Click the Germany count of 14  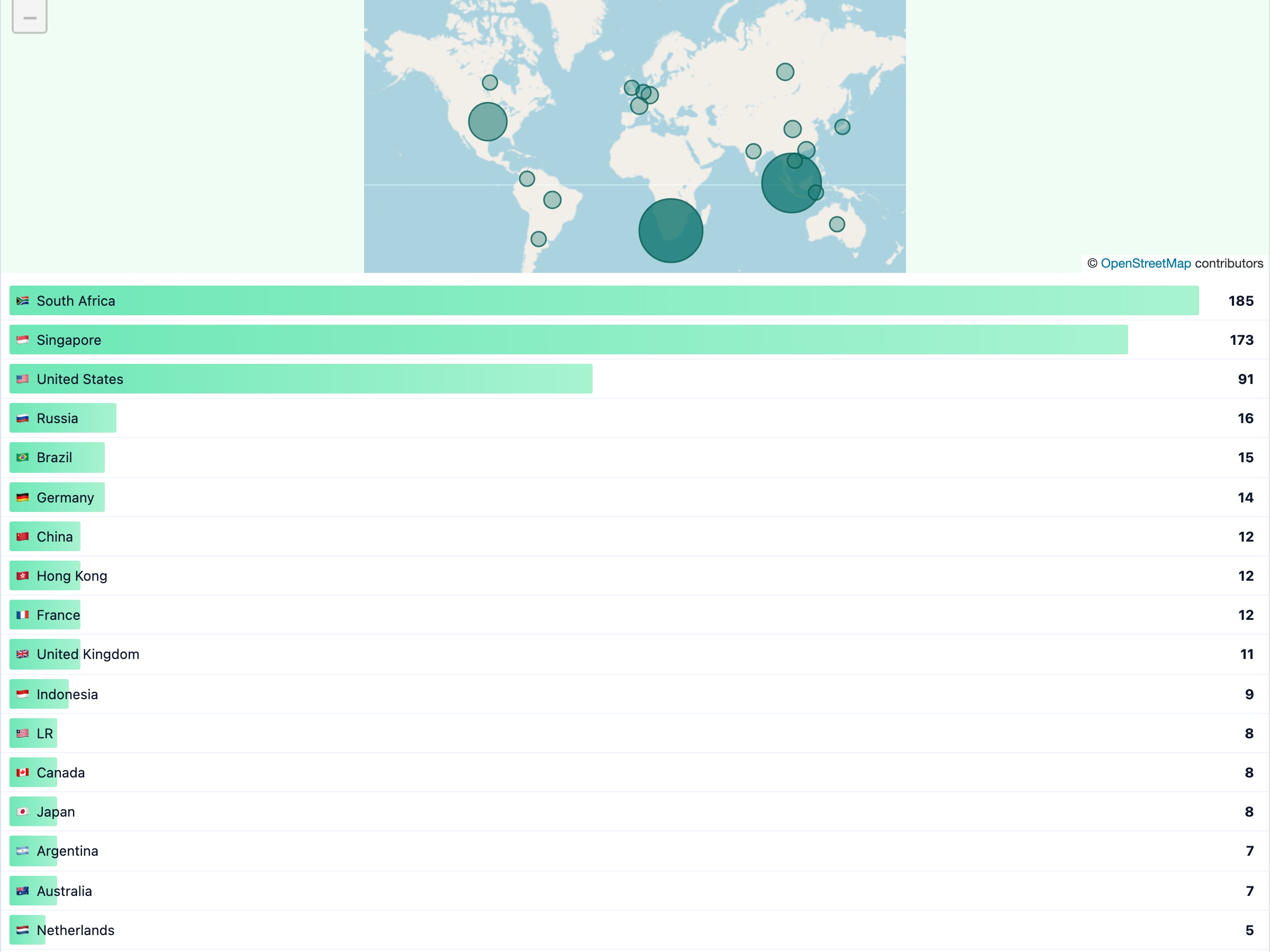pos(1245,498)
